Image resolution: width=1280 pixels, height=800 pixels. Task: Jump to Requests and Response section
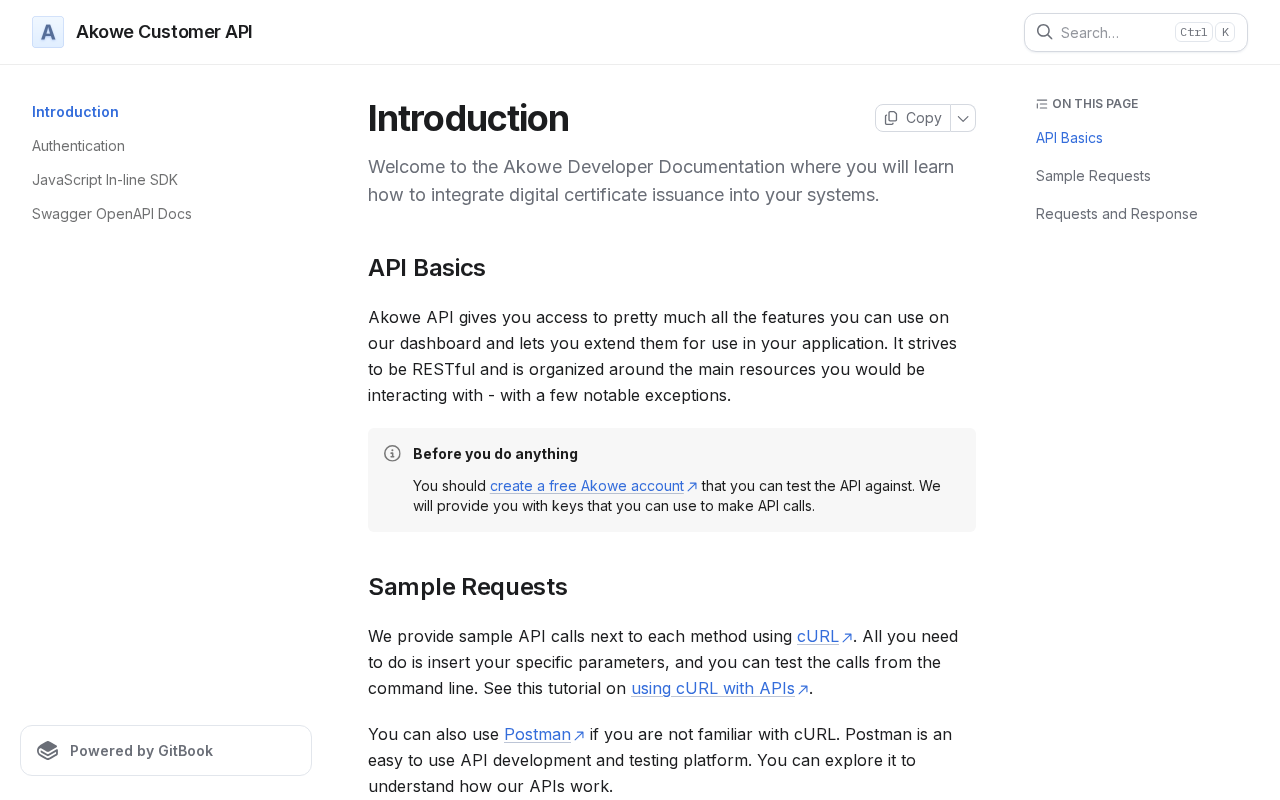(1116, 214)
